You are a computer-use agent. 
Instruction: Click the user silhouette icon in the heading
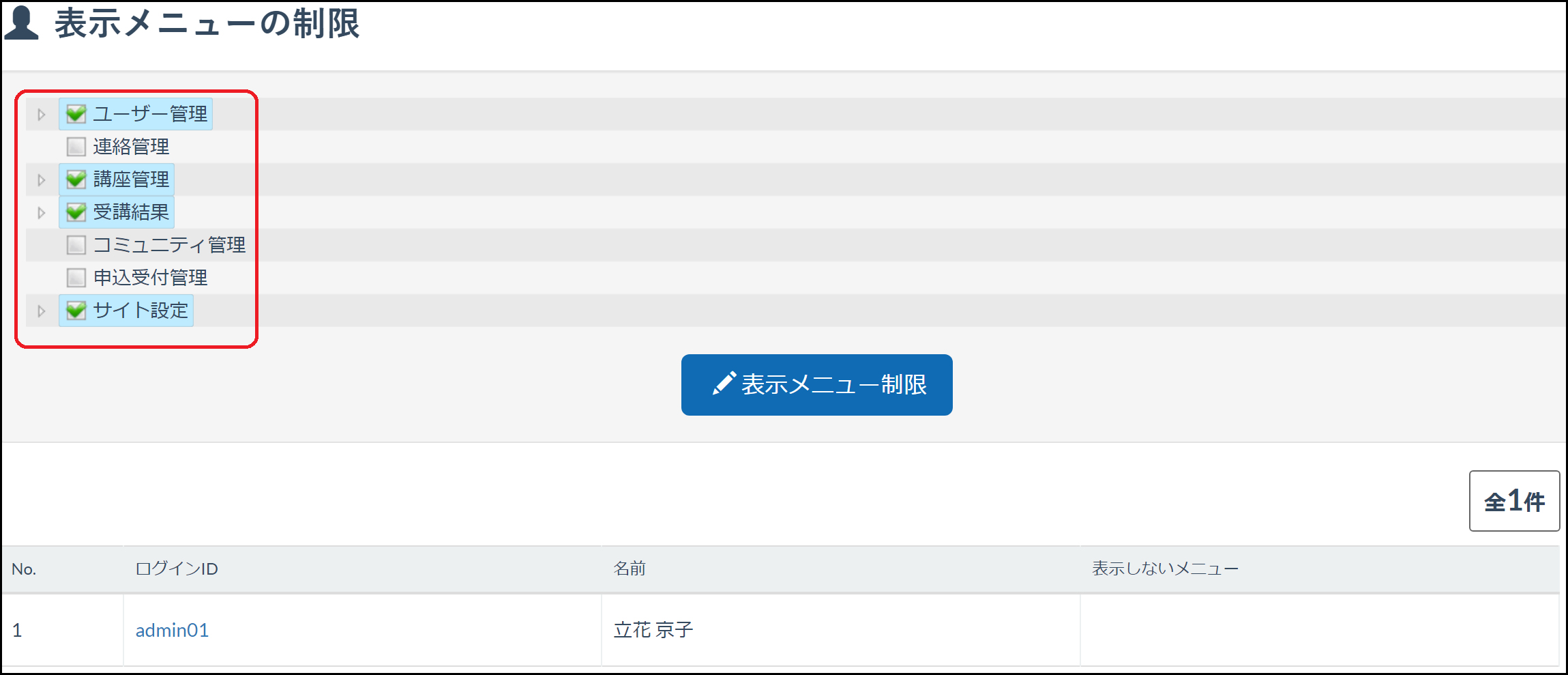pos(21,23)
